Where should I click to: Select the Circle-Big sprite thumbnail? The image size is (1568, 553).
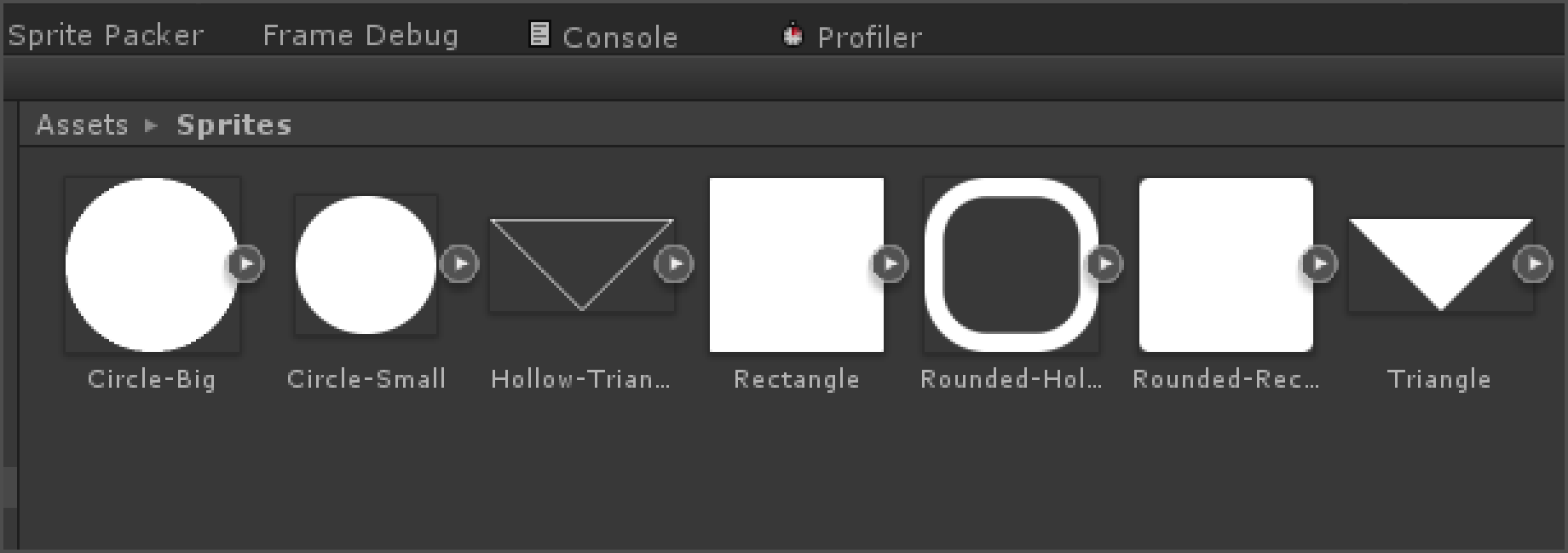click(152, 265)
